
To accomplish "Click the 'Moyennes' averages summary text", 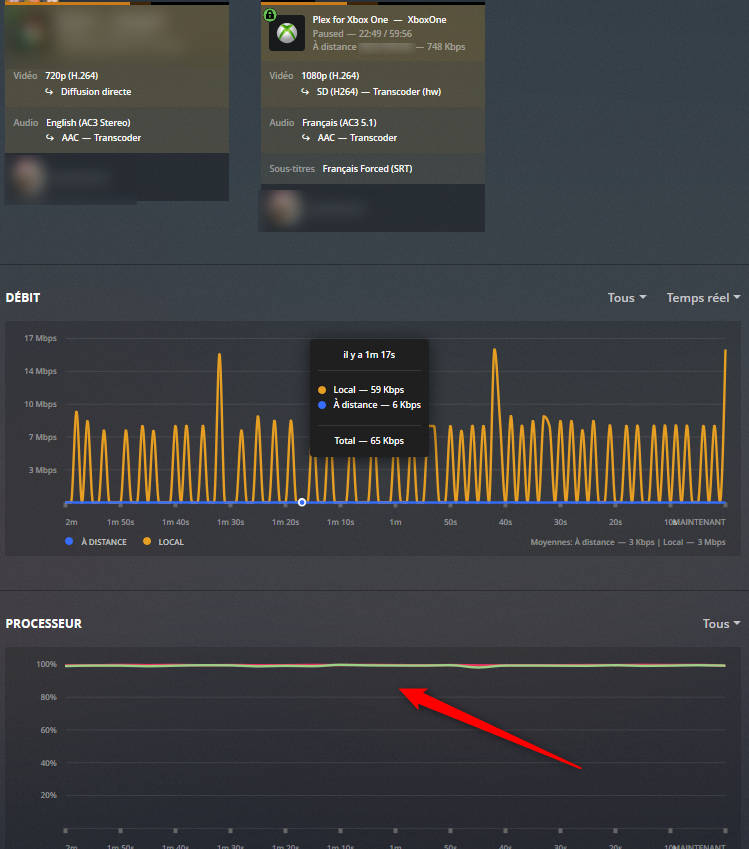I will point(628,542).
